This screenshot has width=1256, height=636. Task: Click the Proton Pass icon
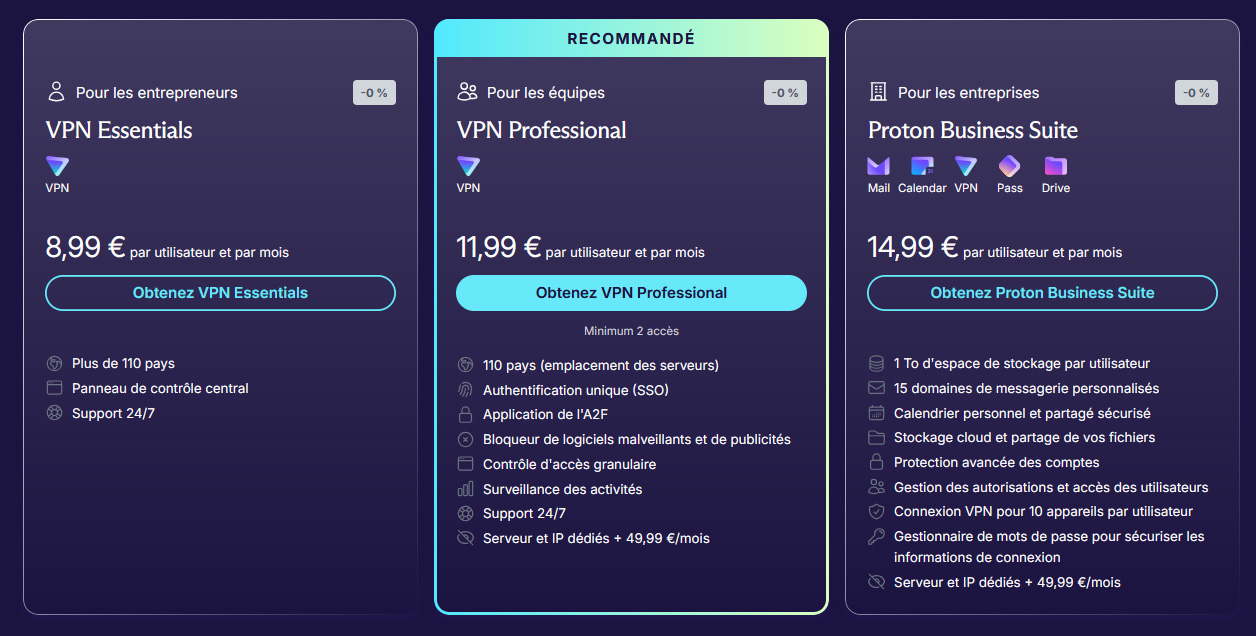pos(1009,166)
